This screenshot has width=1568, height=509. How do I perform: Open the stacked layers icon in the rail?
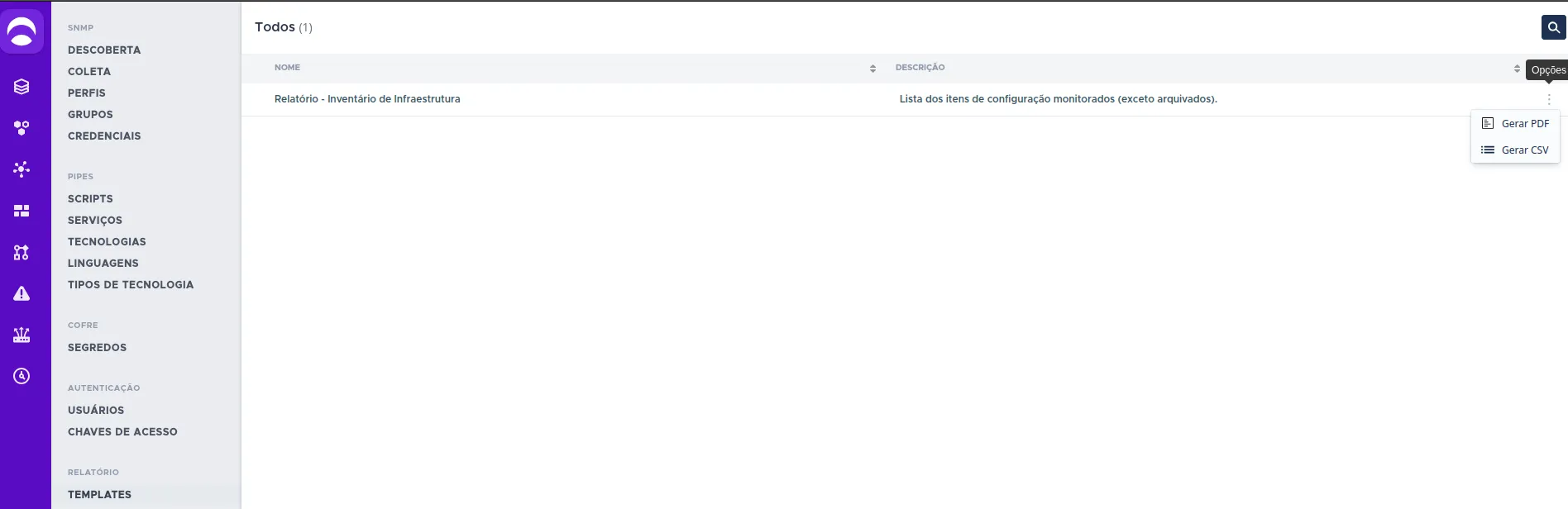22,87
